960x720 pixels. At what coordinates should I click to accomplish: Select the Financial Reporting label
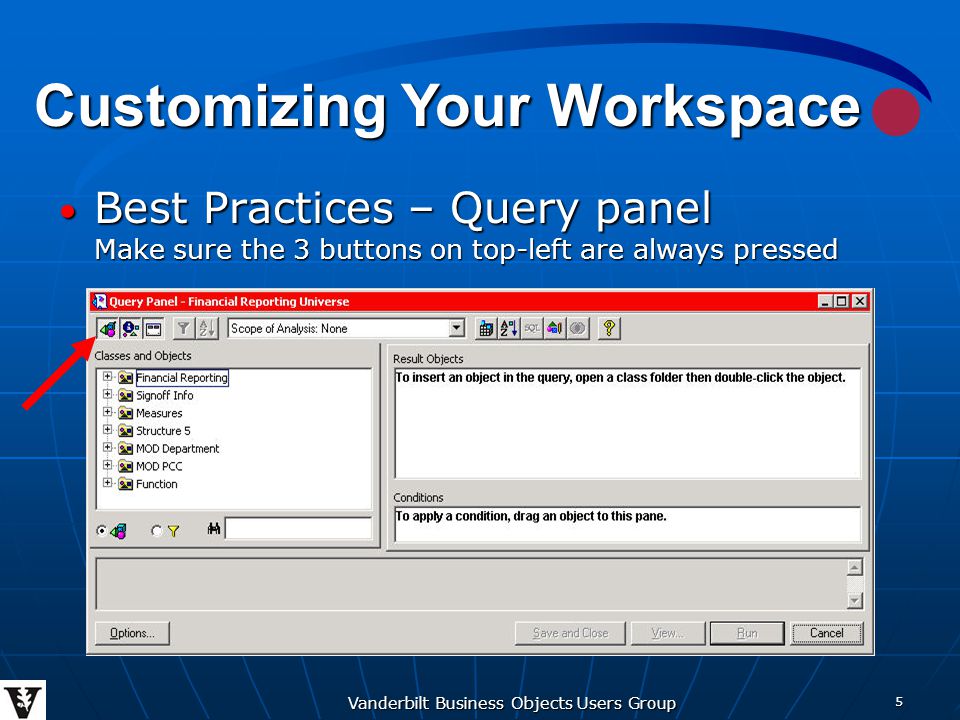[182, 378]
